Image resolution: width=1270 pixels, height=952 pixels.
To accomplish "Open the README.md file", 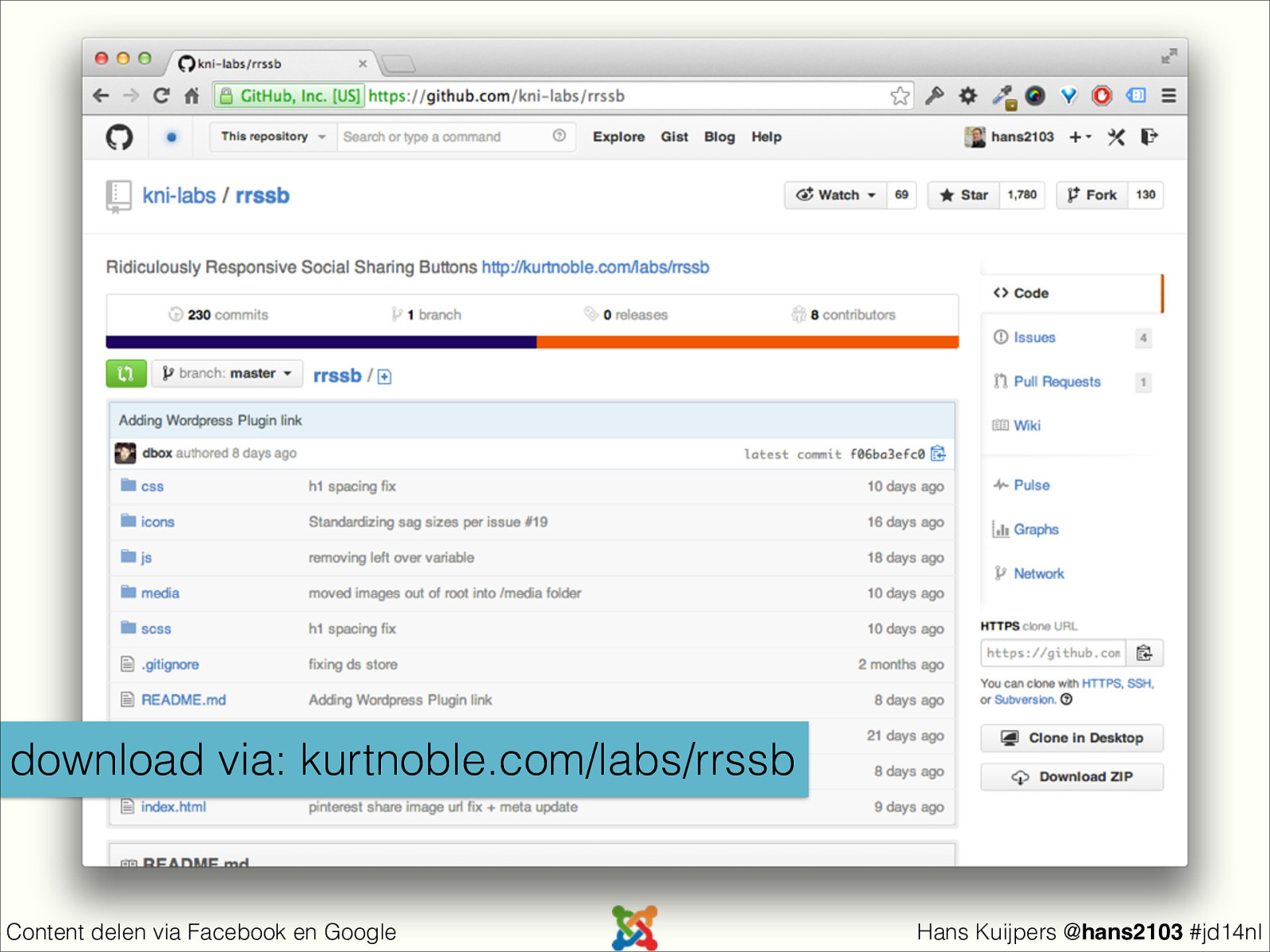I will point(183,701).
